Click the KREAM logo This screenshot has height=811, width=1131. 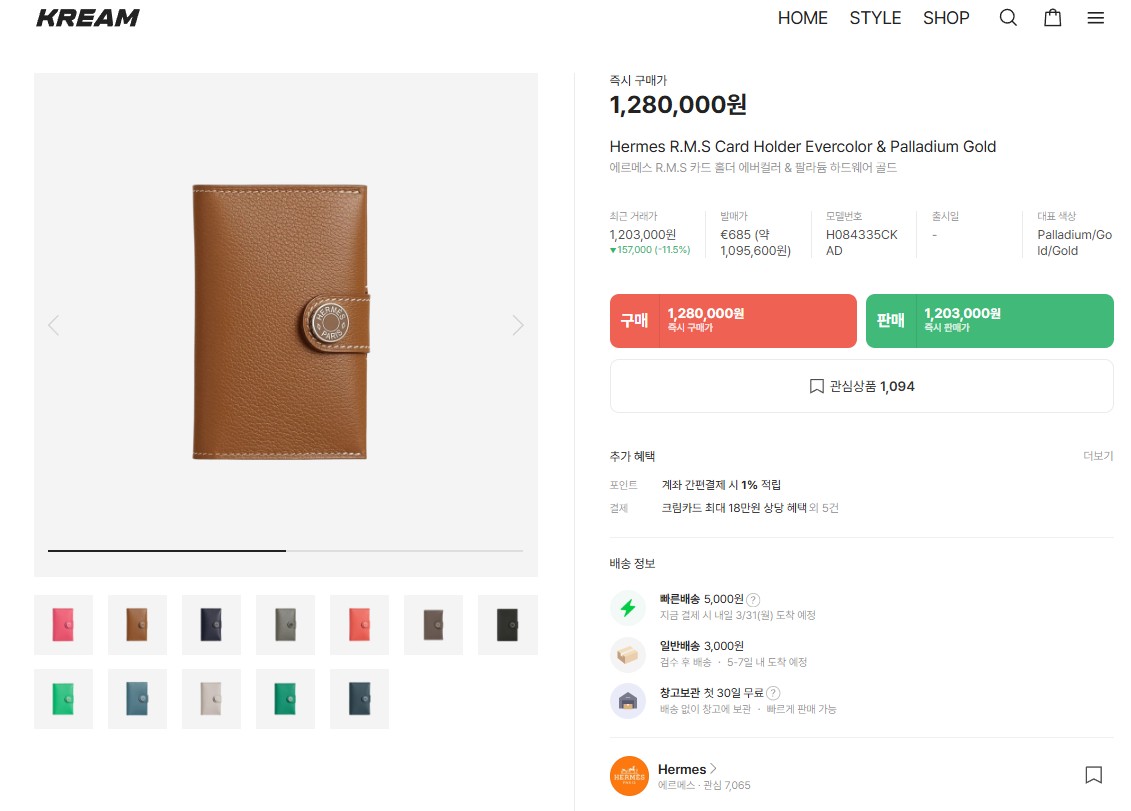[x=88, y=18]
